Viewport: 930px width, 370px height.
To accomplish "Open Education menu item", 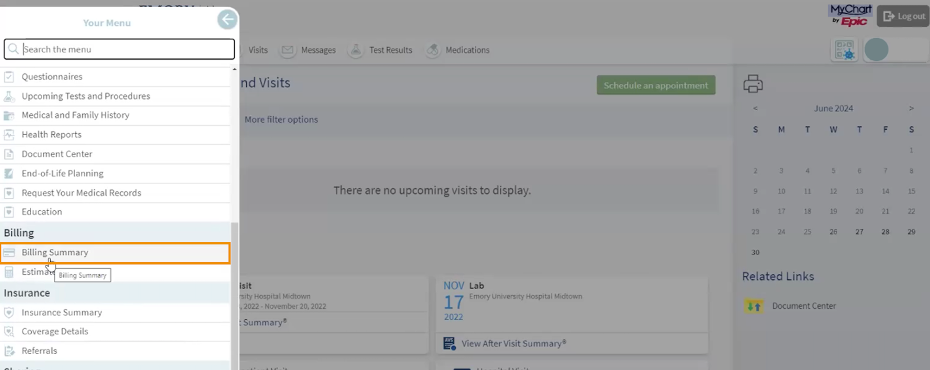I will pyautogui.click(x=115, y=212).
